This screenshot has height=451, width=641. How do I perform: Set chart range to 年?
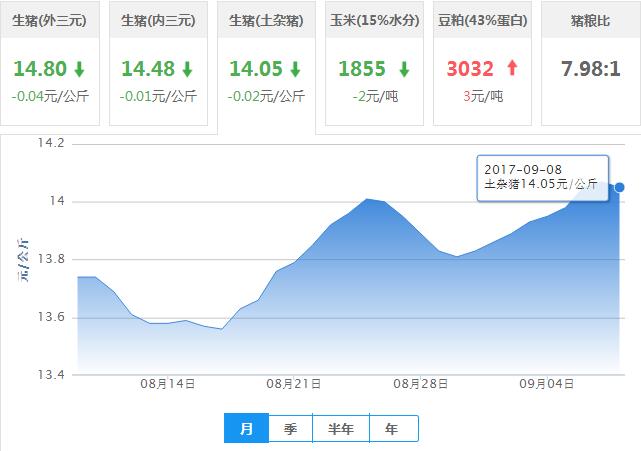tap(392, 429)
